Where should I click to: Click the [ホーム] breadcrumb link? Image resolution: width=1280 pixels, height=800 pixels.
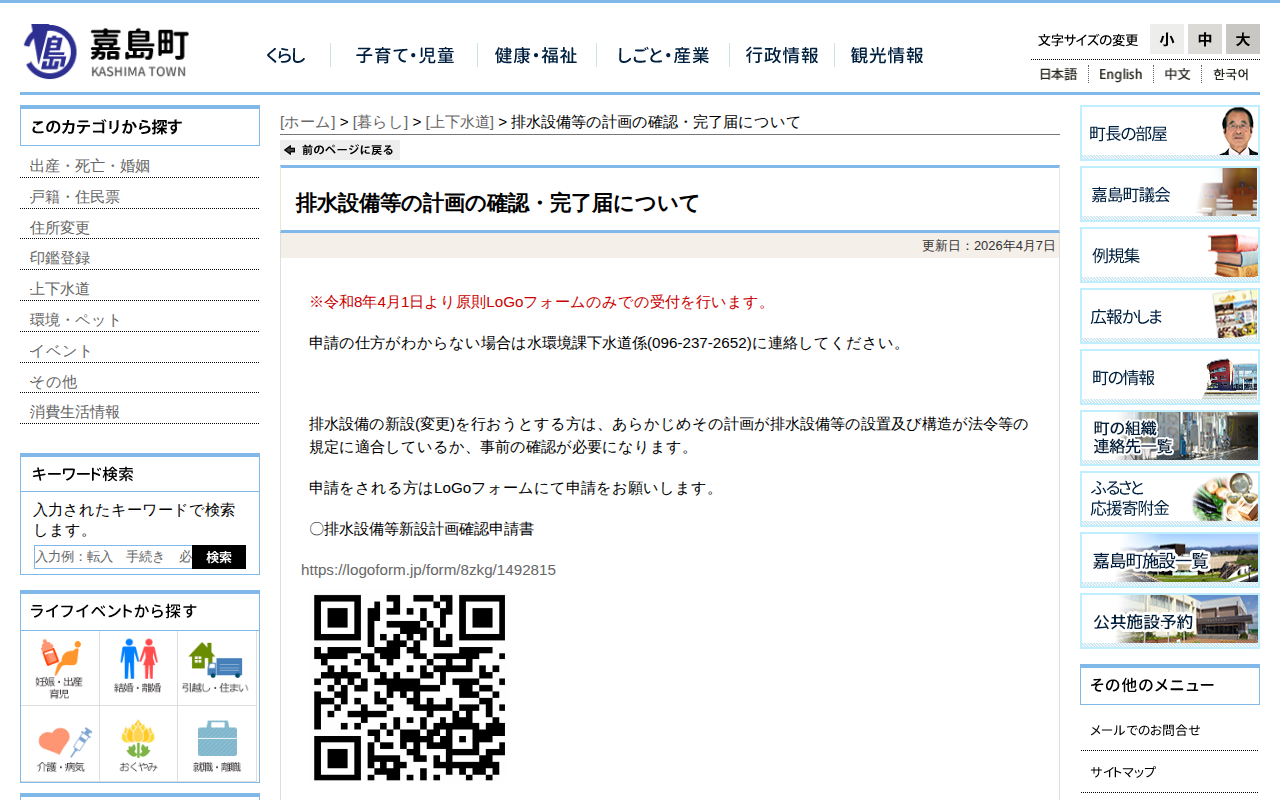(x=308, y=122)
